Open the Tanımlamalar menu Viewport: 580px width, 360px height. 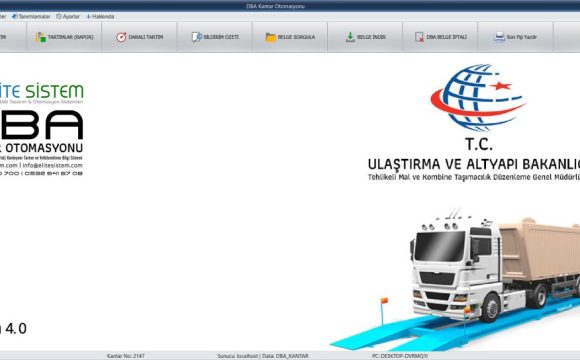(31, 16)
